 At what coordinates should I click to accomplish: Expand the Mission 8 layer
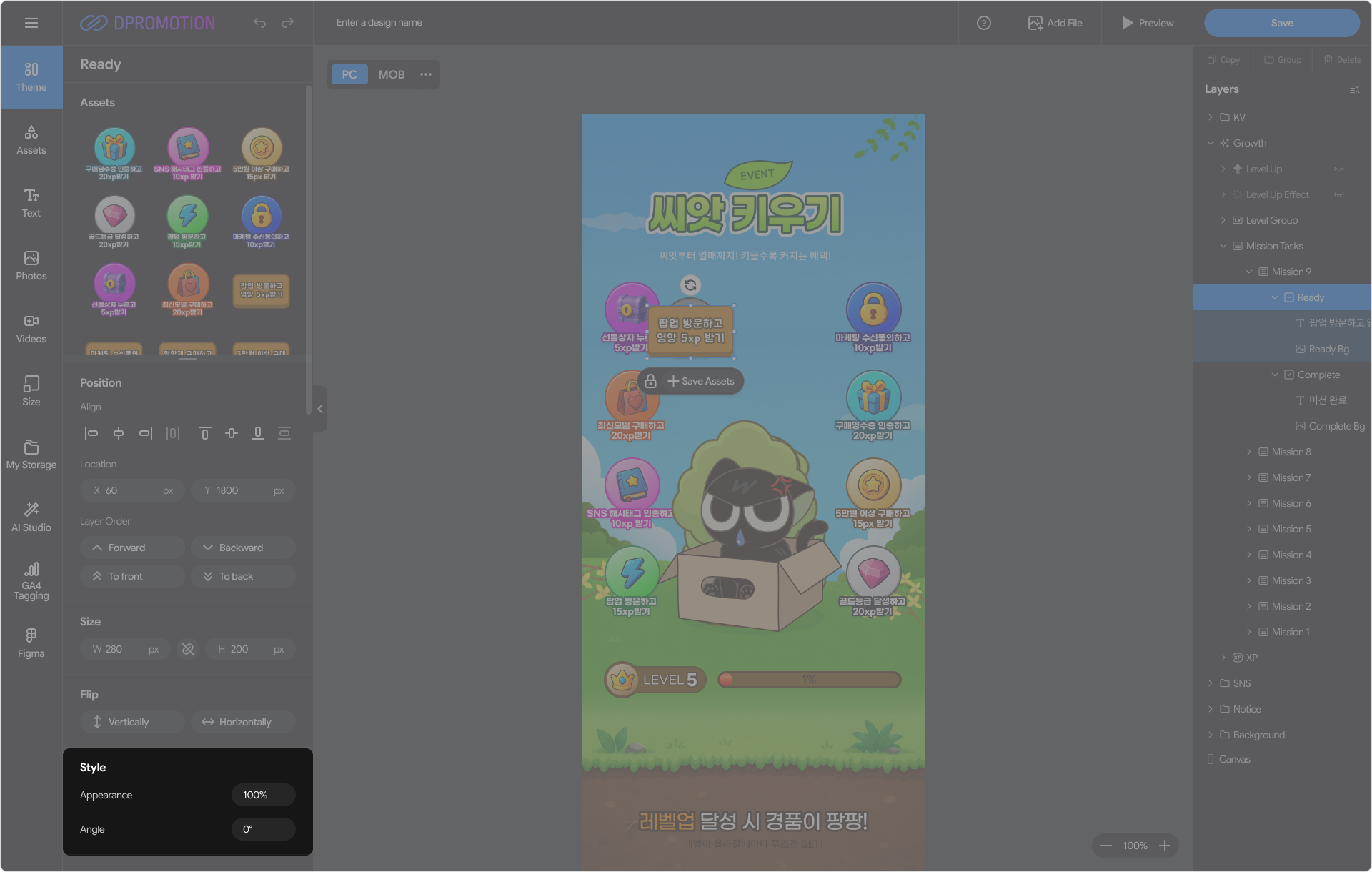[1249, 452]
